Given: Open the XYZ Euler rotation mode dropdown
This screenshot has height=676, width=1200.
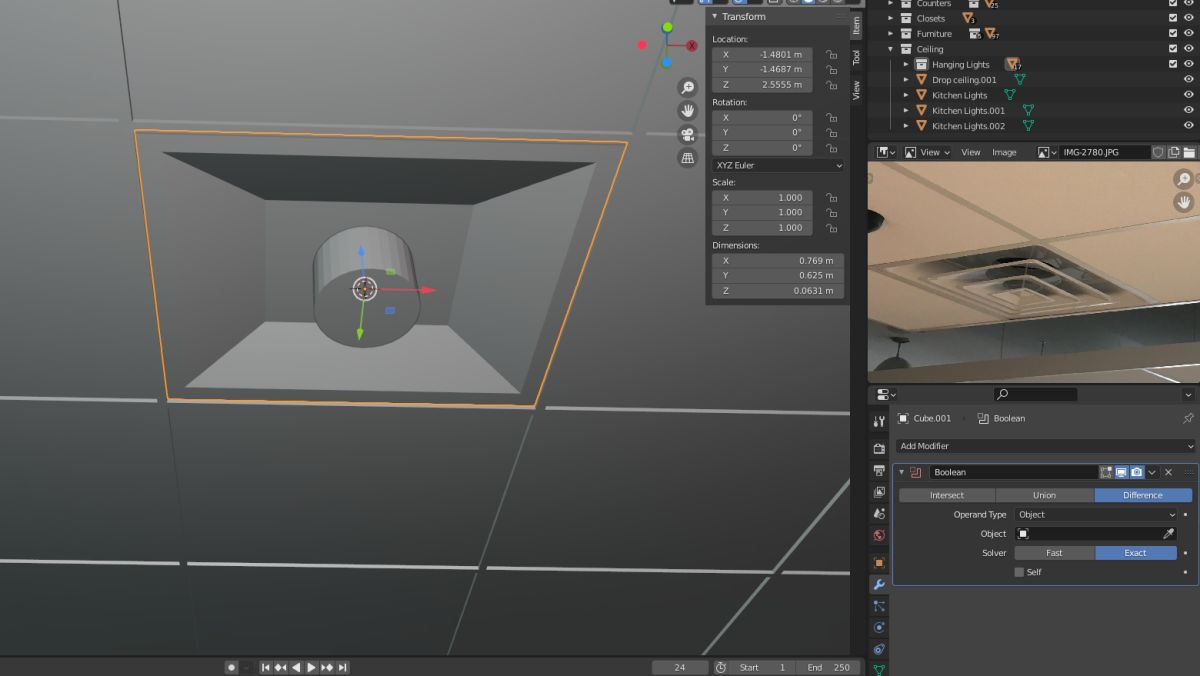Looking at the screenshot, I should tap(777, 166).
